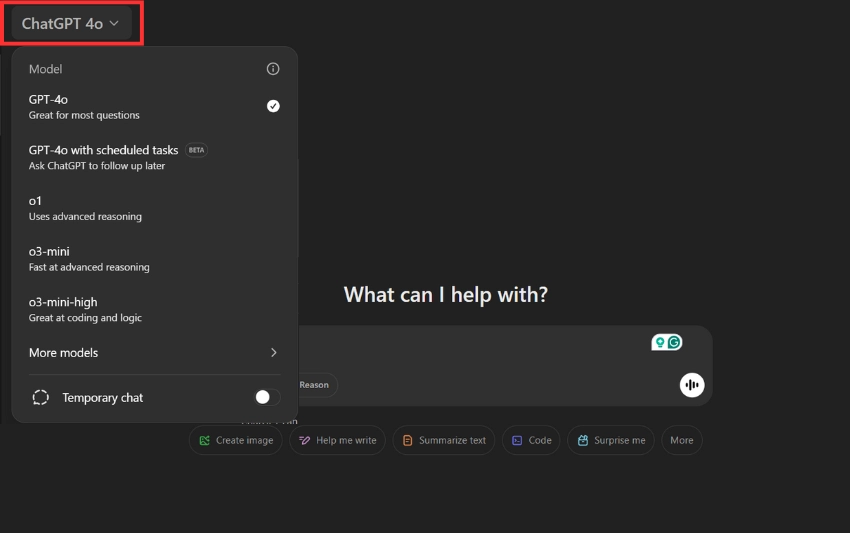The height and width of the screenshot is (533, 850).
Task: Toggle the Temporary chat switch
Action: click(x=267, y=397)
